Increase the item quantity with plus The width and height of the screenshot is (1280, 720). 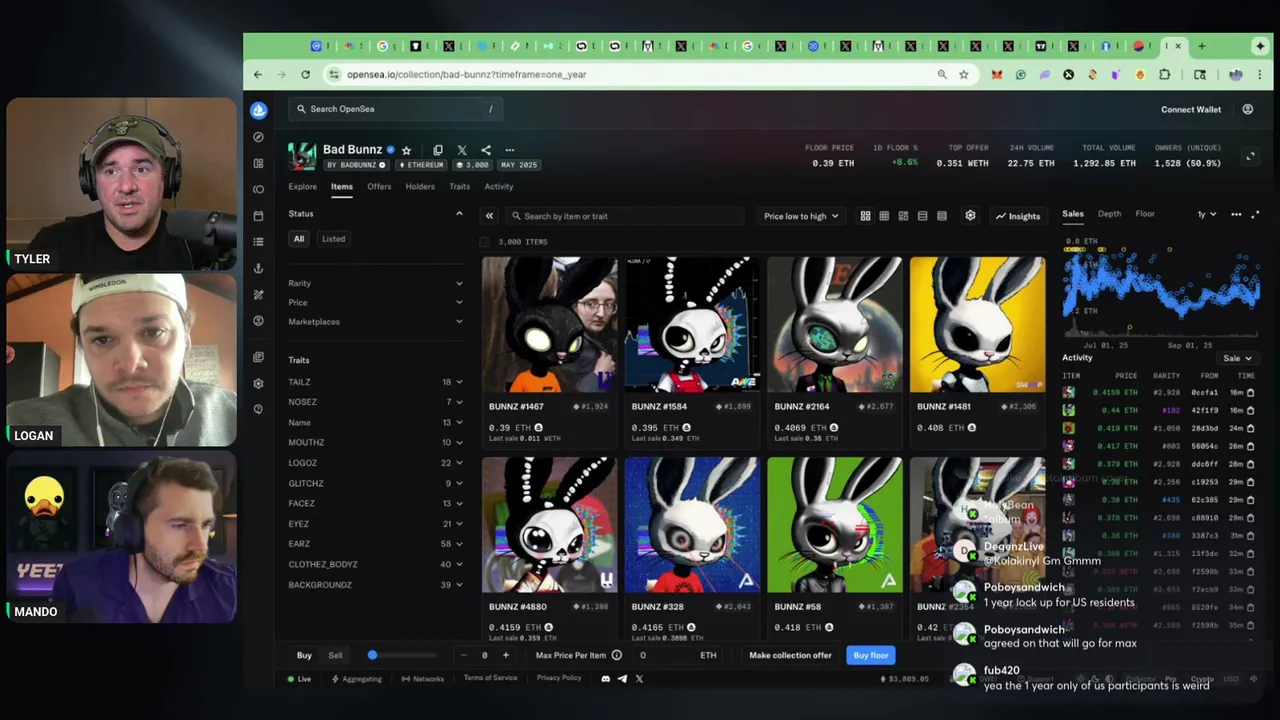click(505, 656)
